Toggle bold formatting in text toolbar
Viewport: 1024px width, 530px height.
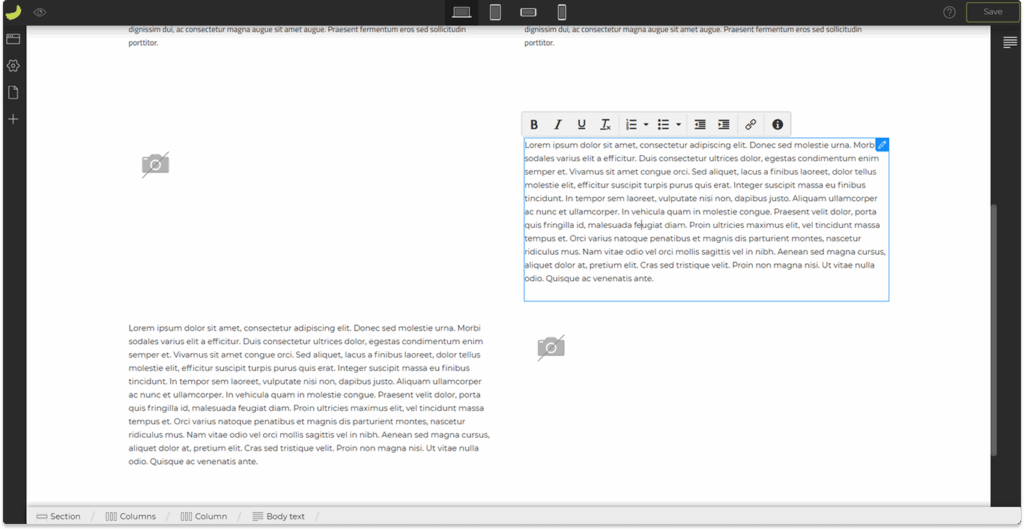pyautogui.click(x=534, y=125)
